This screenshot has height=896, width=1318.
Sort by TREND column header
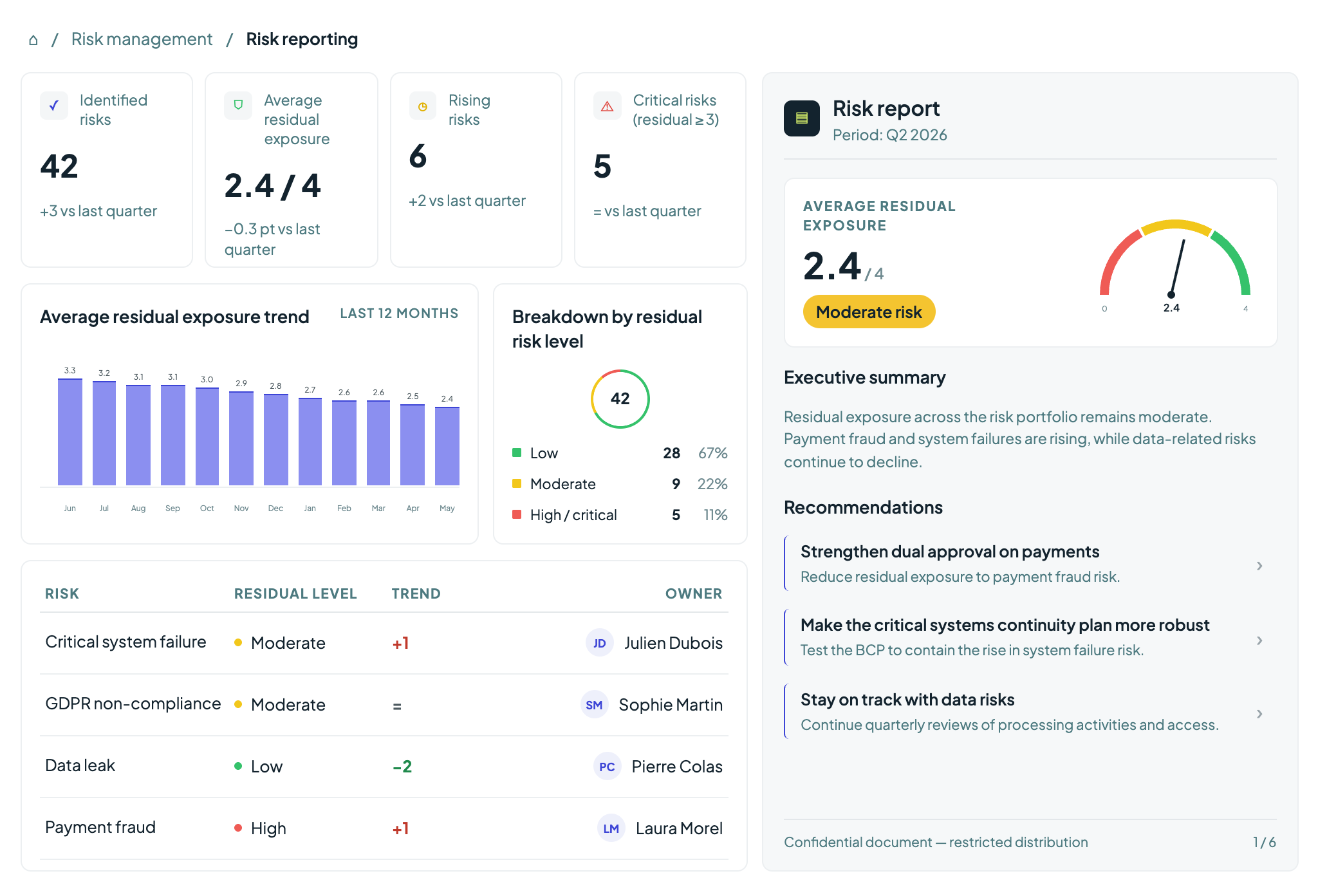point(416,593)
